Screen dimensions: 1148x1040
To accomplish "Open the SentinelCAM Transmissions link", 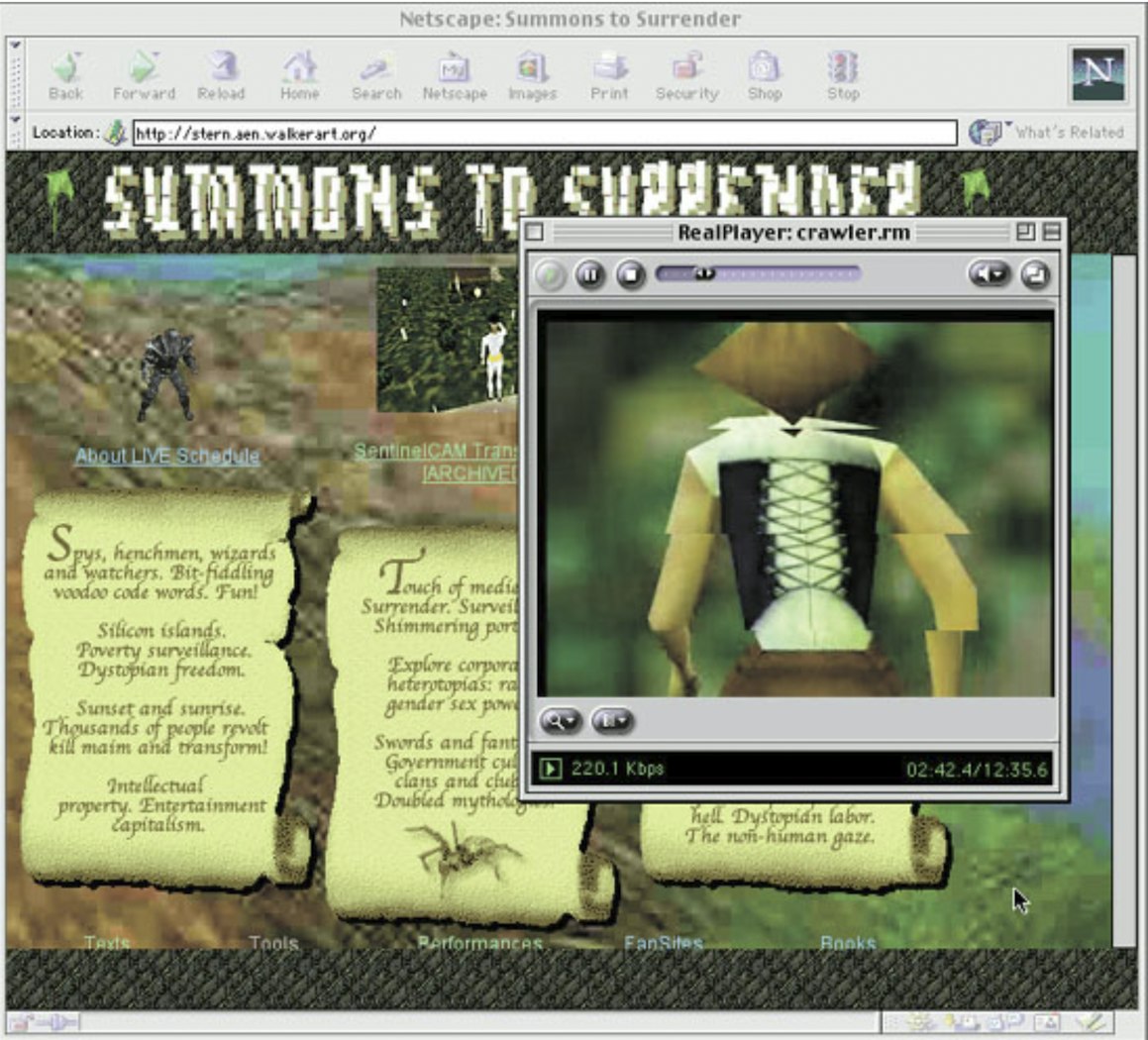I will [435, 451].
